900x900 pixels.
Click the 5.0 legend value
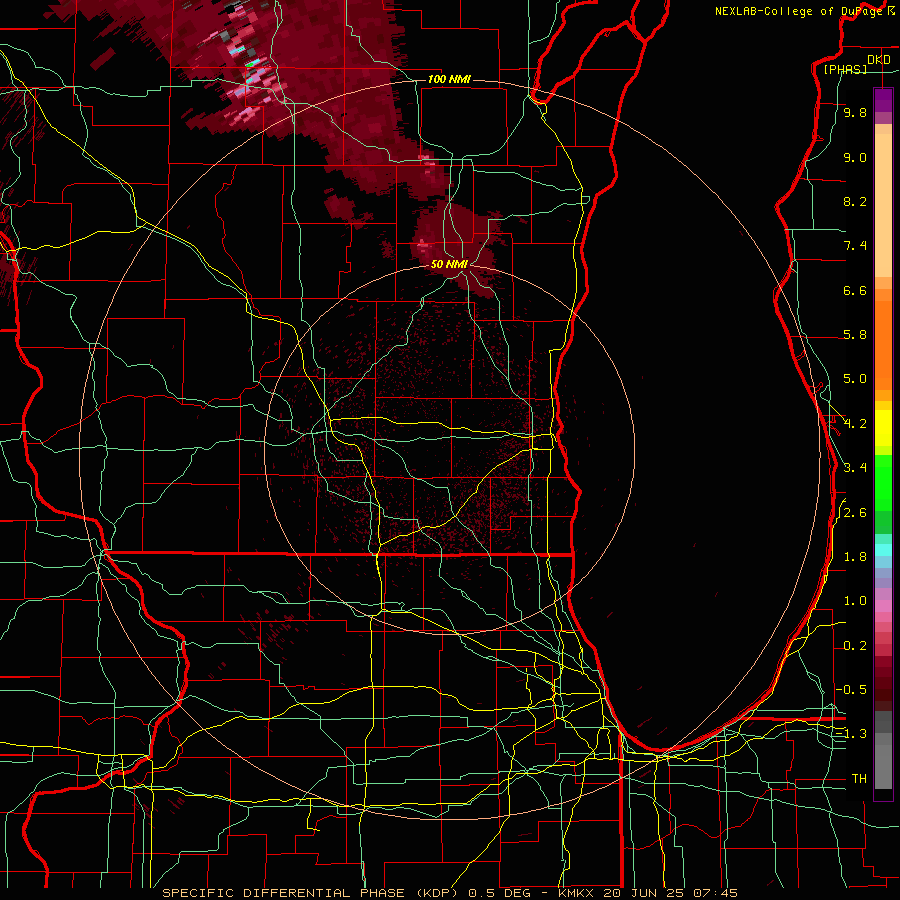(855, 379)
